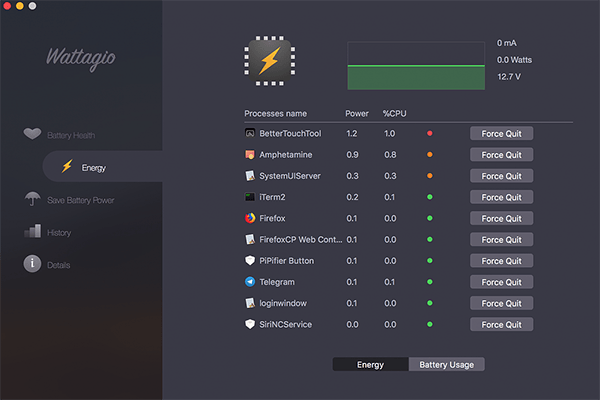Click BetterTouchTool's 1.2 power value

[352, 133]
